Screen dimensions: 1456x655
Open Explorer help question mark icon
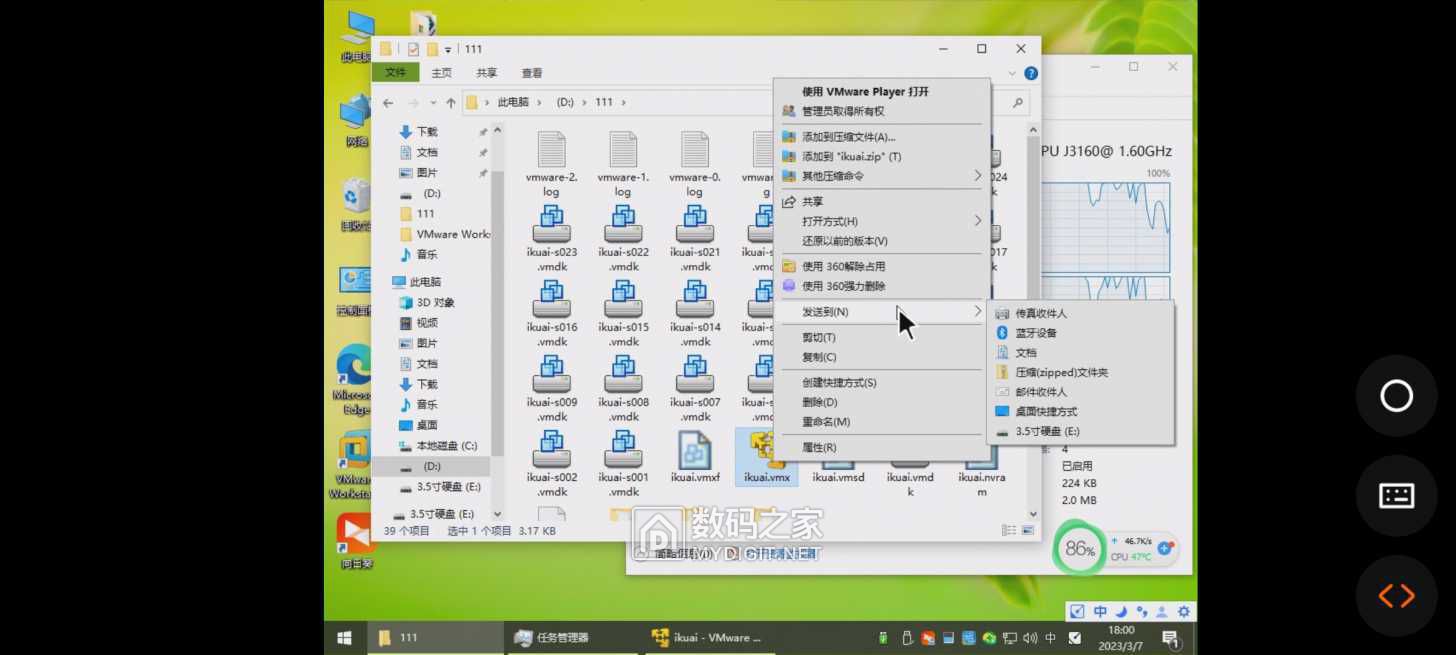[x=1031, y=73]
